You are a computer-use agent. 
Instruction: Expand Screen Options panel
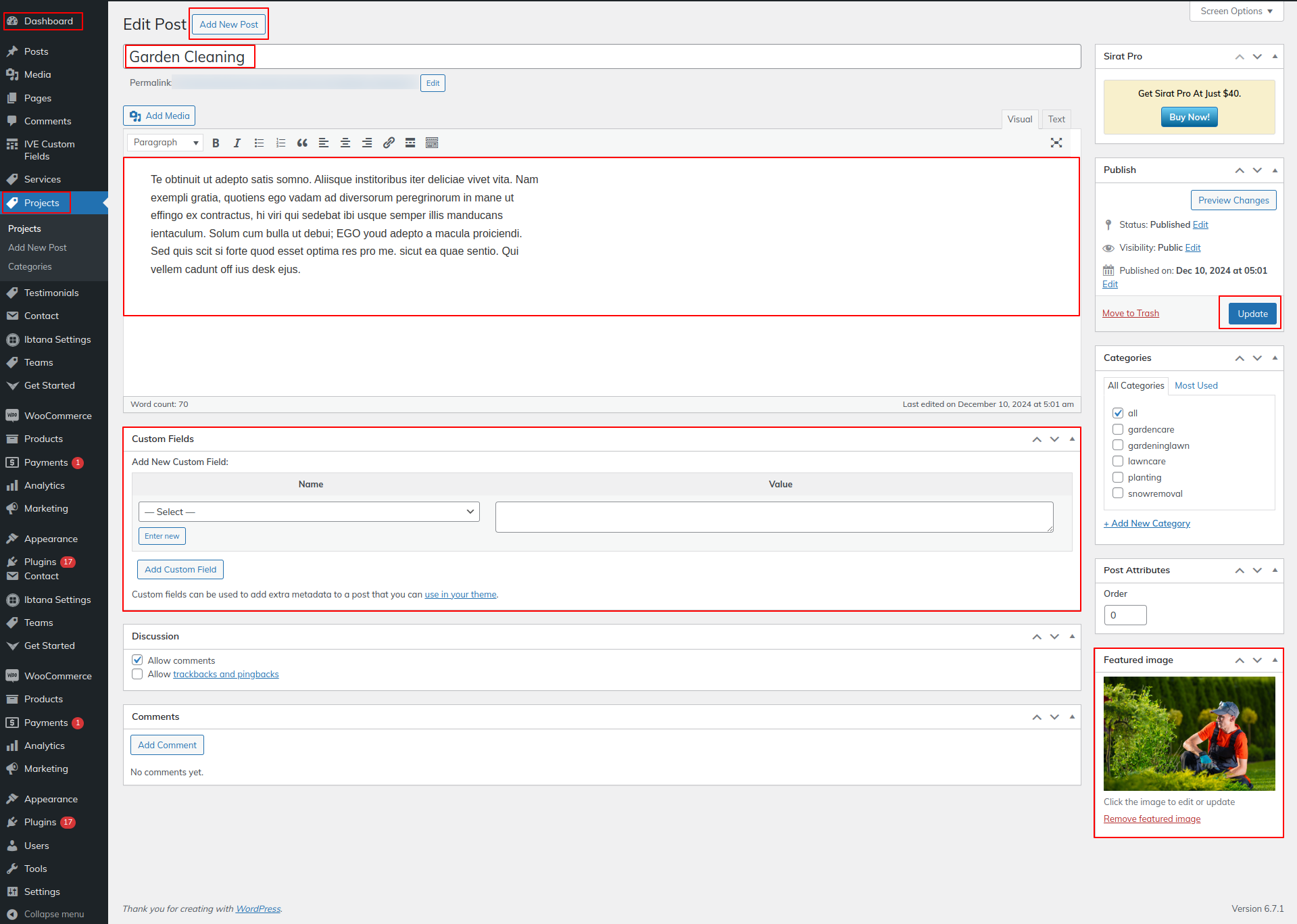(x=1236, y=11)
